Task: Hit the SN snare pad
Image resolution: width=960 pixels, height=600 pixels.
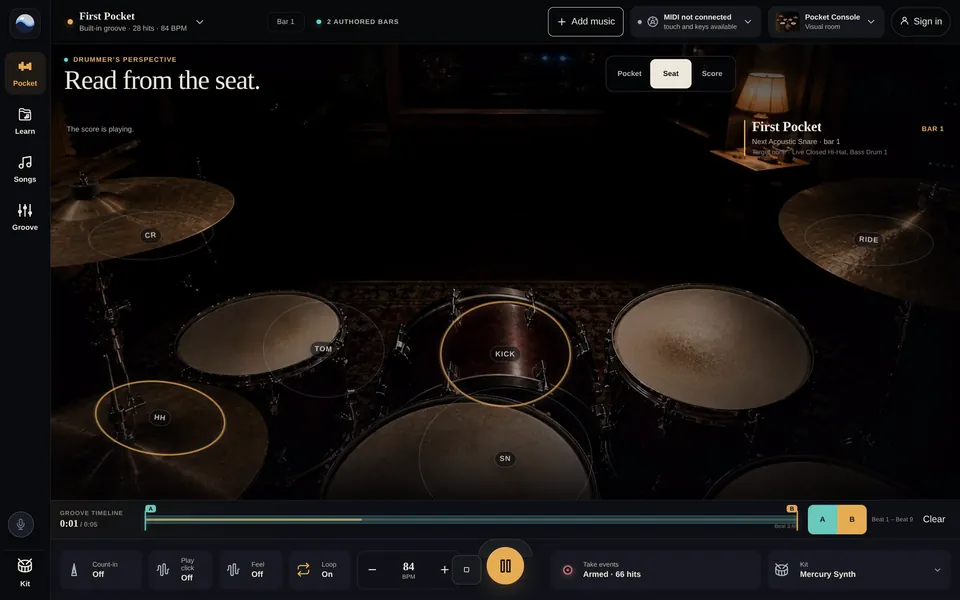Action: (504, 459)
